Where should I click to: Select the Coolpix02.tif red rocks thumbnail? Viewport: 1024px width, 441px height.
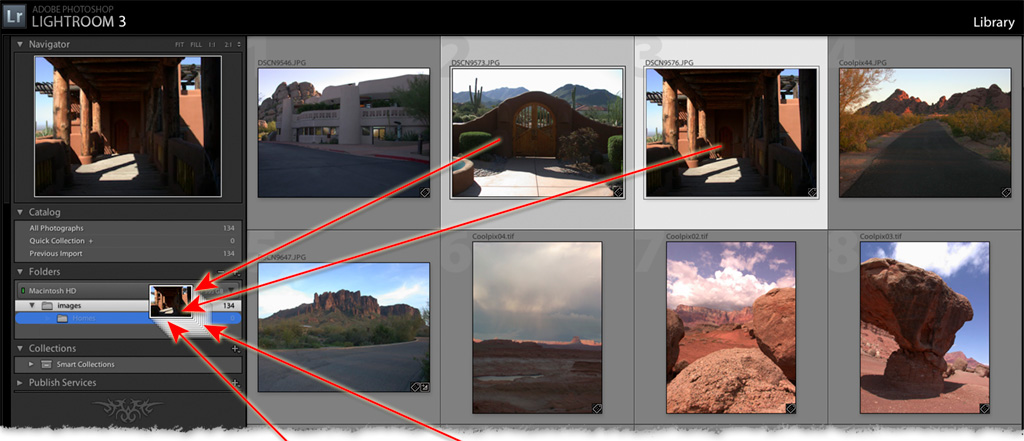[x=731, y=327]
